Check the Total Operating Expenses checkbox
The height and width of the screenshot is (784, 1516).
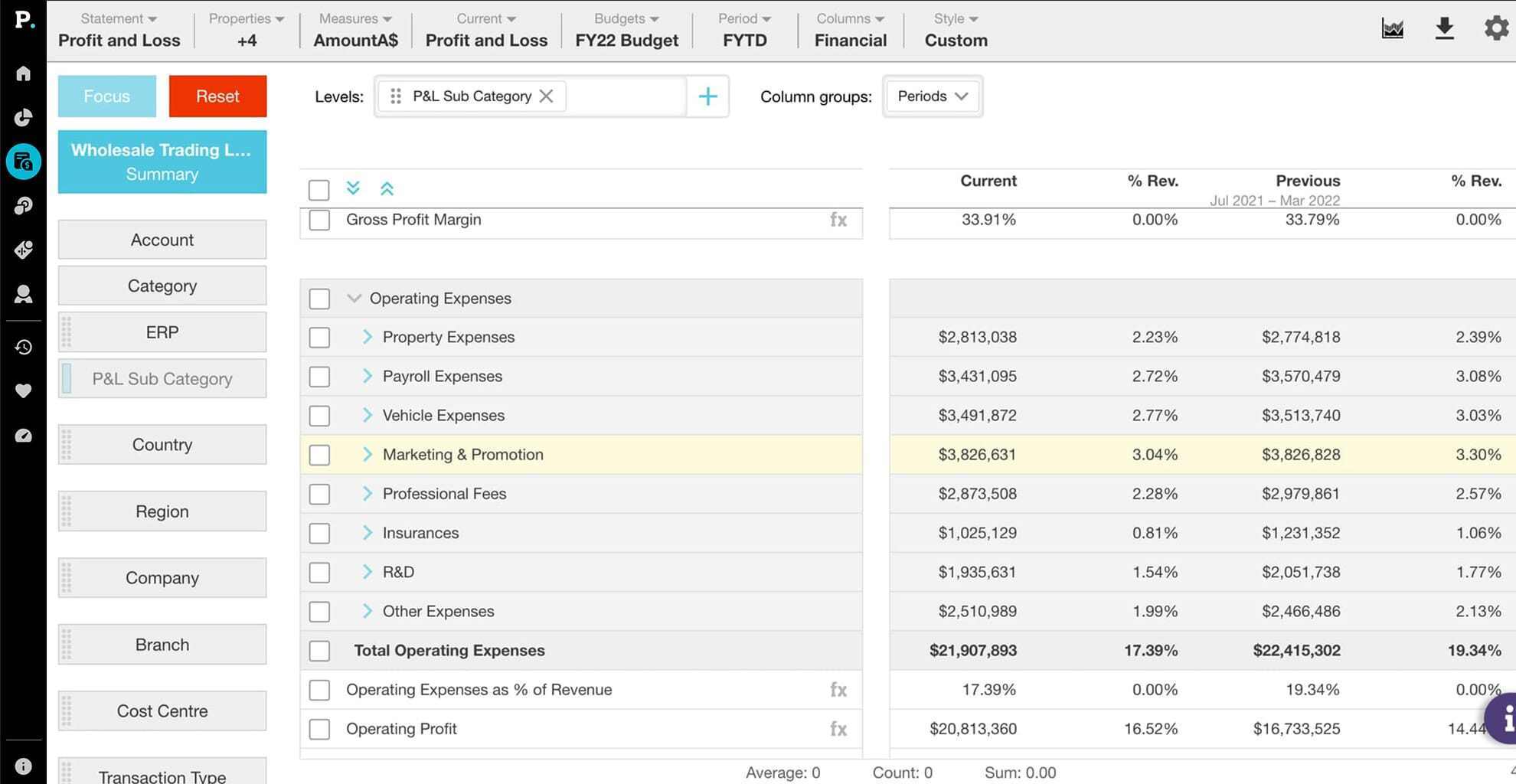[x=319, y=651]
